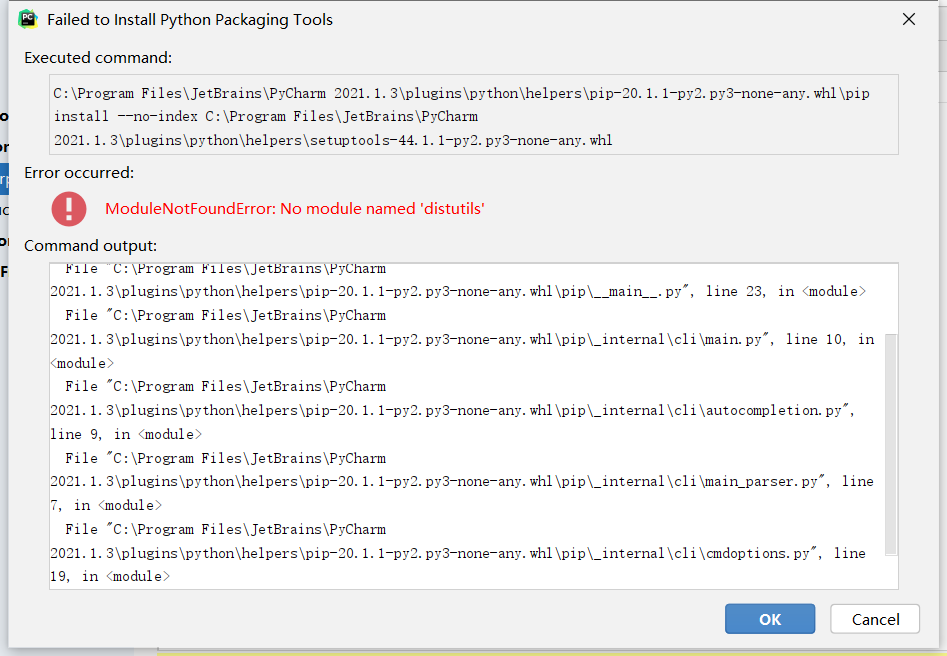The image size is (947, 656).
Task: Click the ModuleNotFoundError distutils error message
Action: [x=294, y=209]
